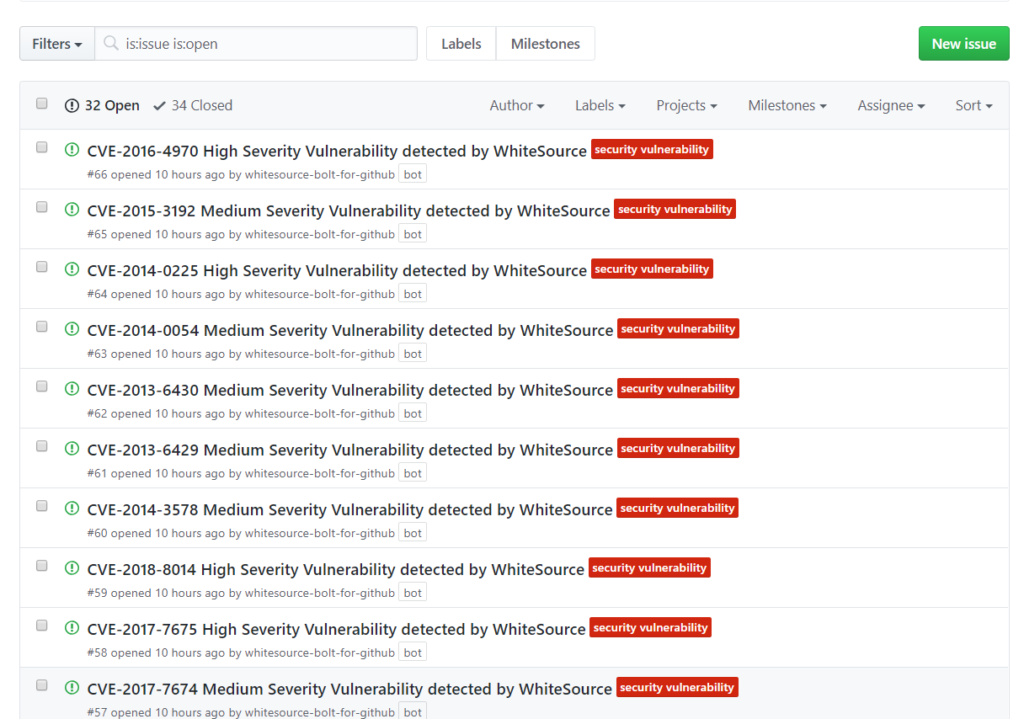1024x719 pixels.
Task: Click the red security vulnerability label on issue #66
Action: (x=652, y=149)
